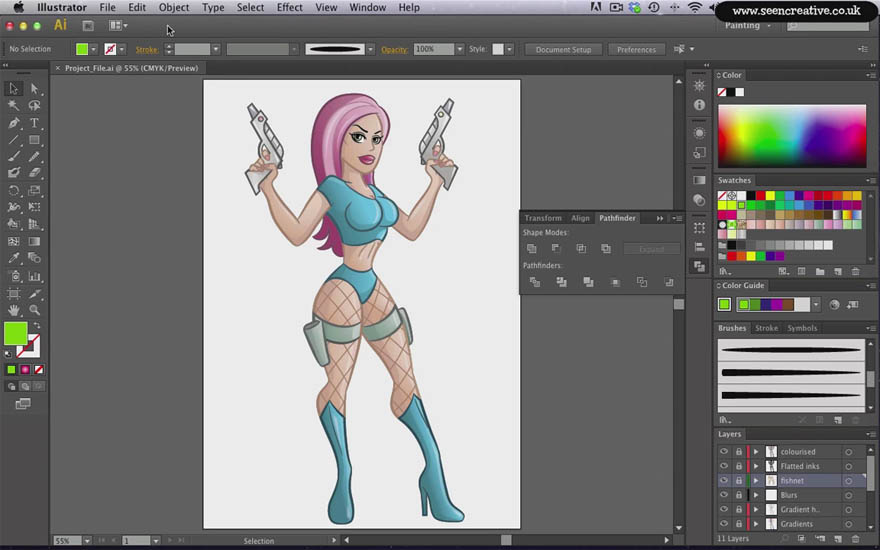880x550 pixels.
Task: Open the Opacity value dropdown
Action: click(x=460, y=49)
